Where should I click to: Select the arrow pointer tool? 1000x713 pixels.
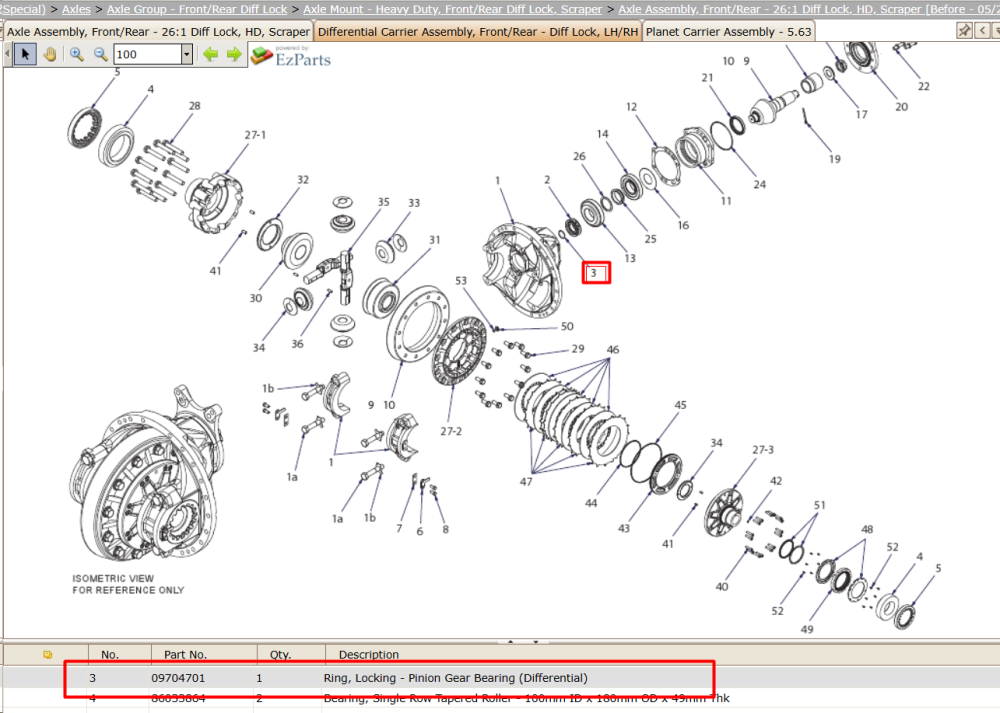click(x=26, y=54)
